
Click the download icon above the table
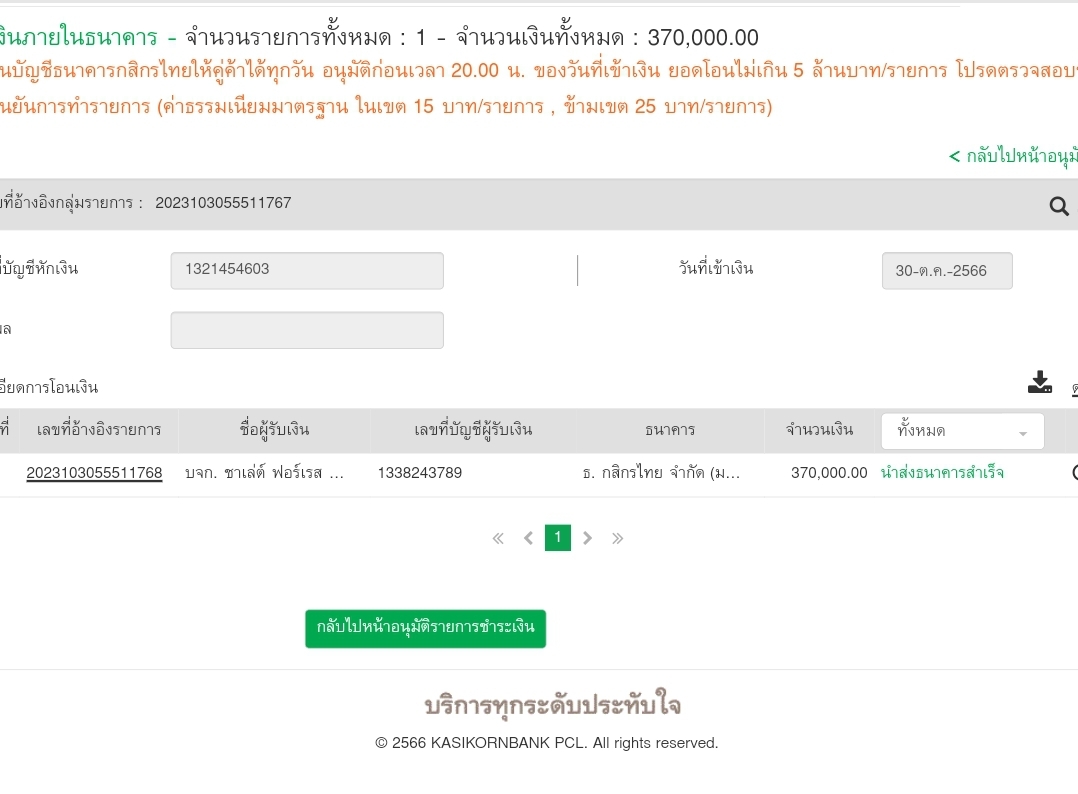[1040, 382]
